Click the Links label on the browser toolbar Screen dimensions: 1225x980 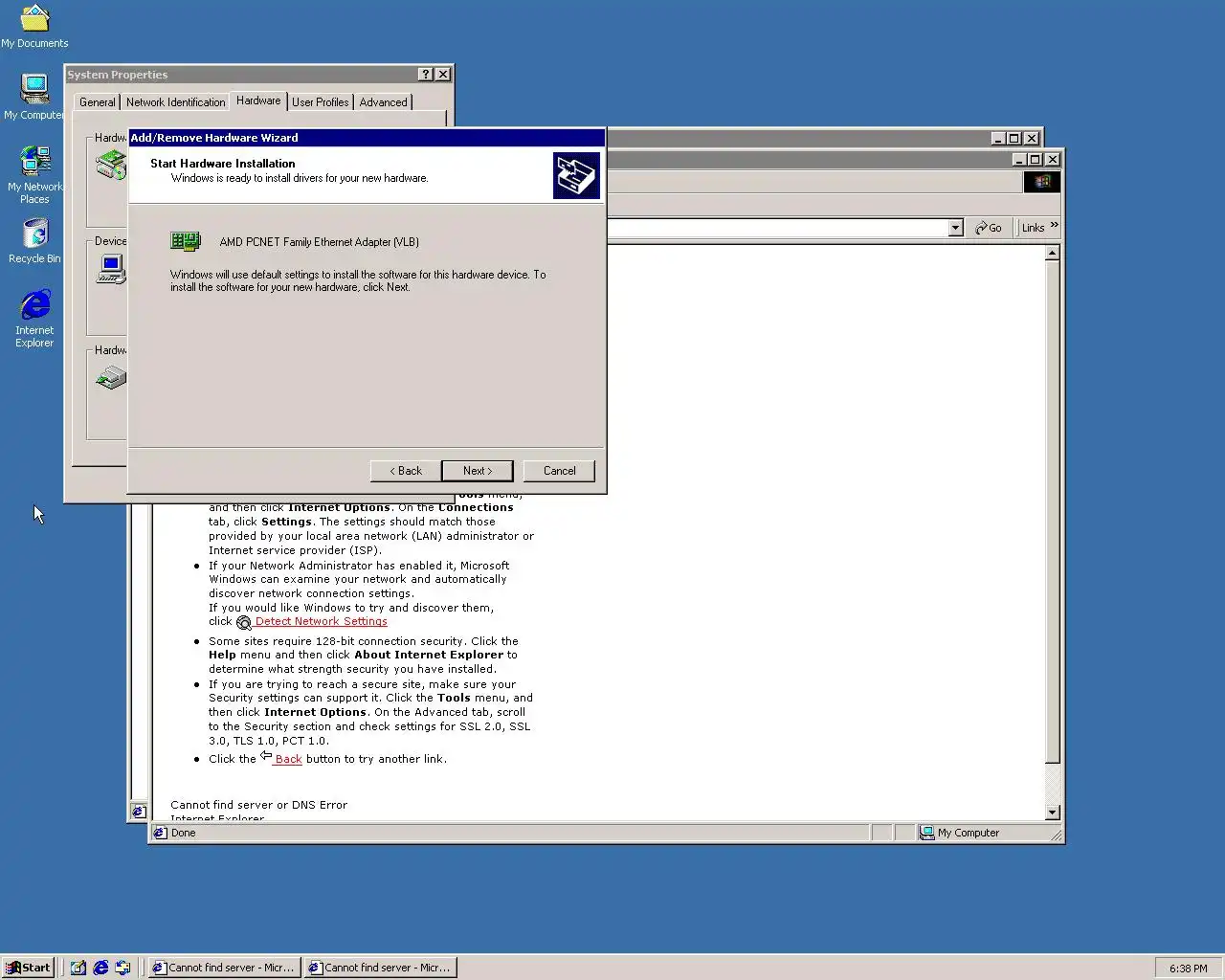pos(1033,228)
